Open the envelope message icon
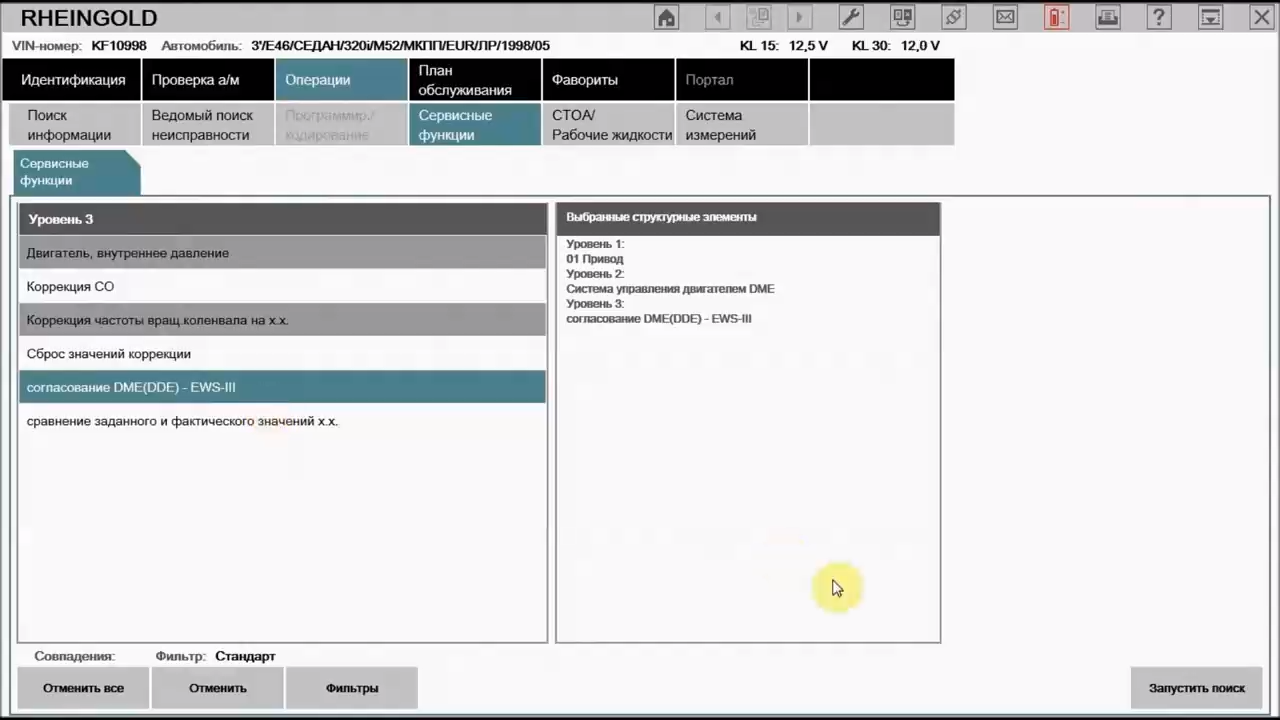The height and width of the screenshot is (720, 1280). [x=1005, y=17]
